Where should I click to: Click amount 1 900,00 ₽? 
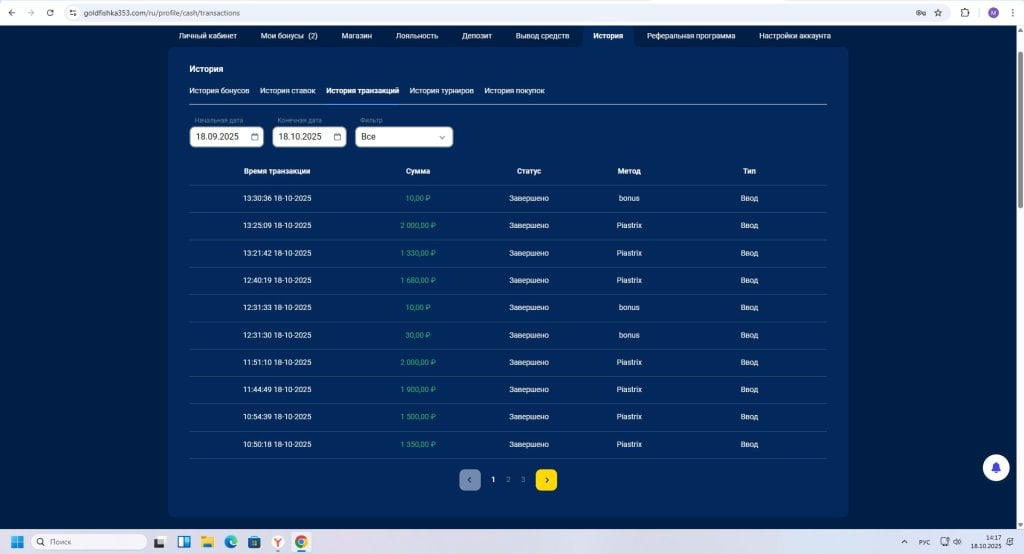click(418, 389)
